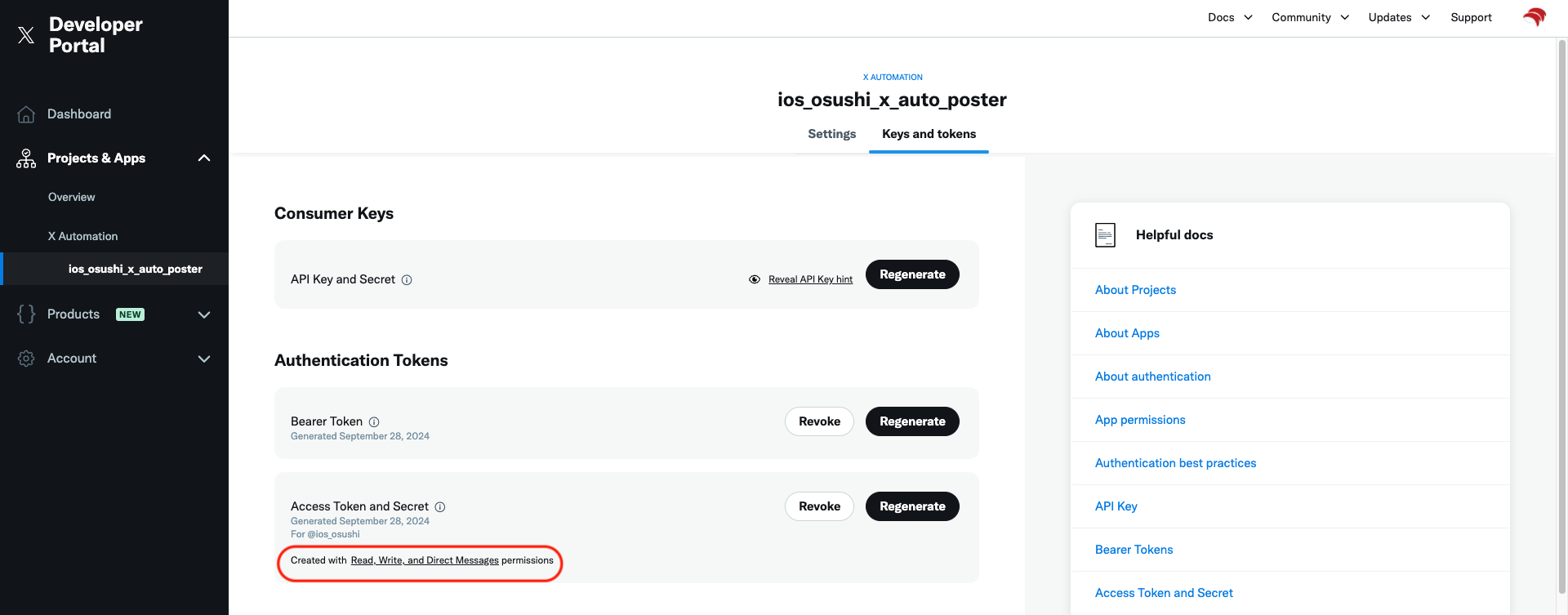Revoke the Bearer Token
This screenshot has height=615, width=1568.
pyautogui.click(x=819, y=421)
